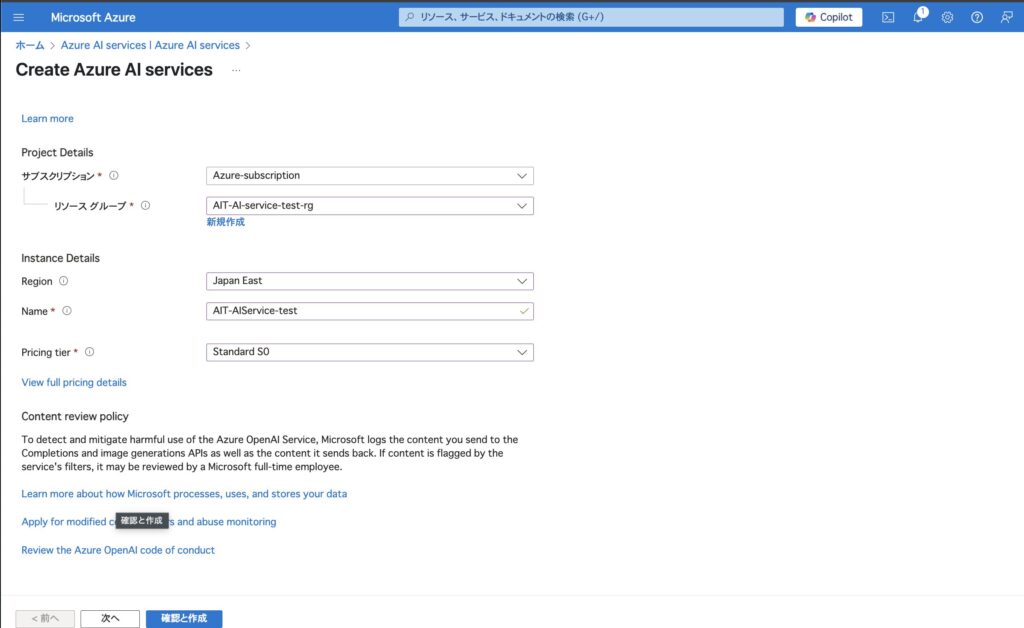
Task: Click the info icon next to サブスクリプション
Action: (x=114, y=176)
